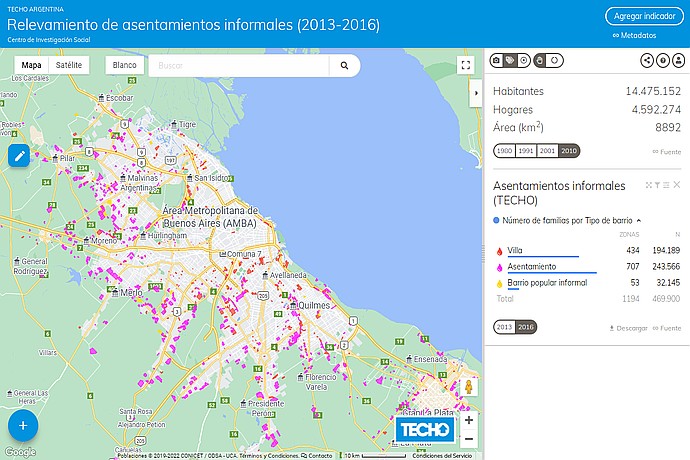690x460 pixels.
Task: Click the Total families value 469.900
Action: tap(666, 299)
